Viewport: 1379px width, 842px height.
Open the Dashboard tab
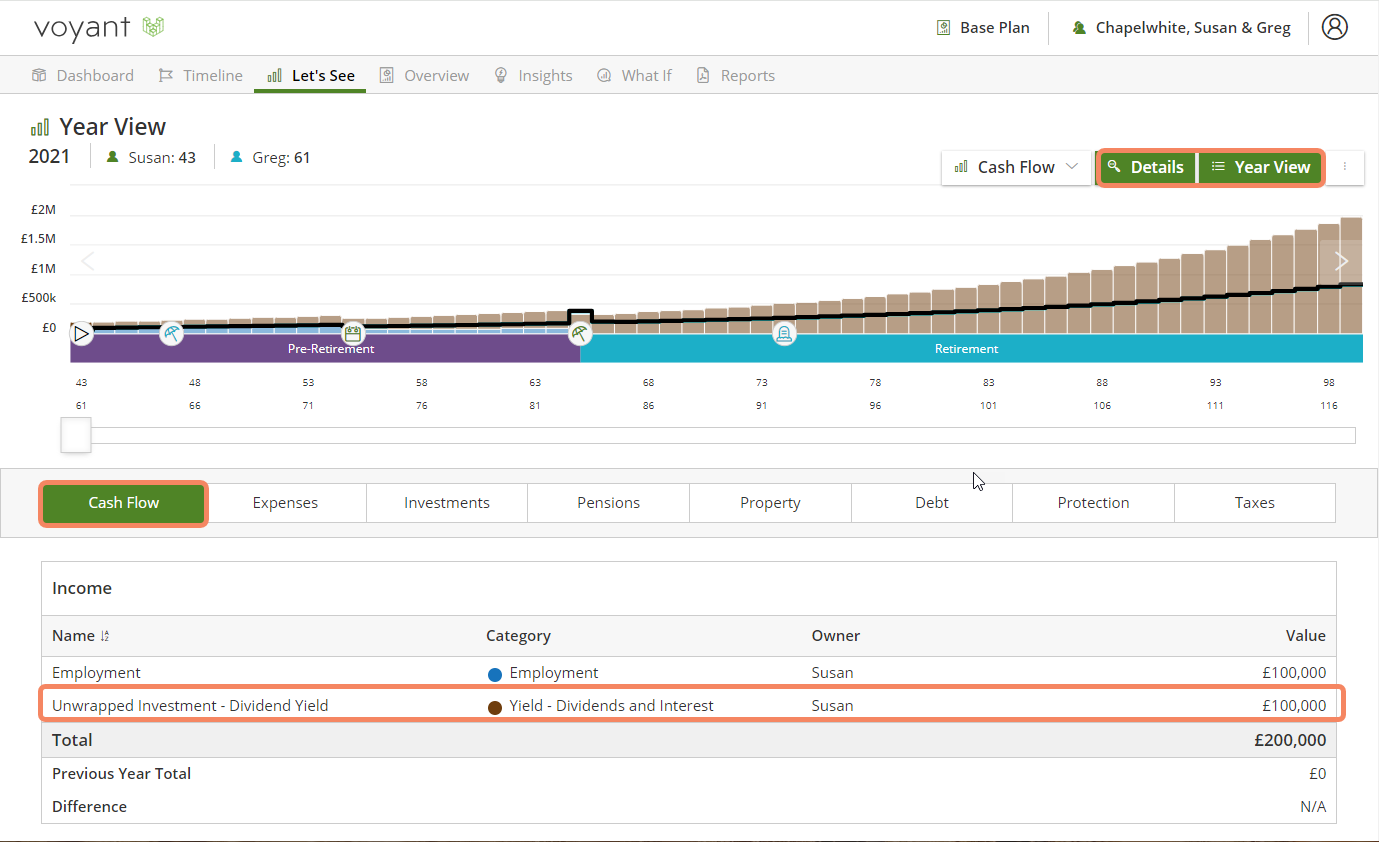point(83,75)
